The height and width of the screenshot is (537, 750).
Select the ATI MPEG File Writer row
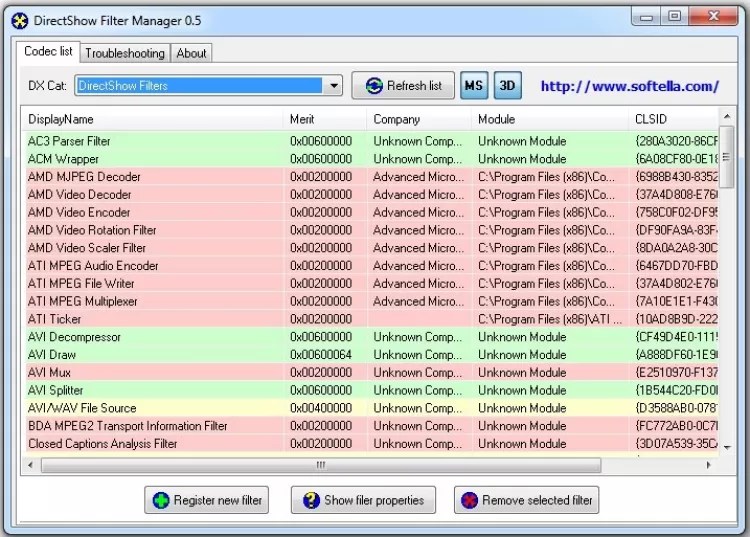pos(370,283)
